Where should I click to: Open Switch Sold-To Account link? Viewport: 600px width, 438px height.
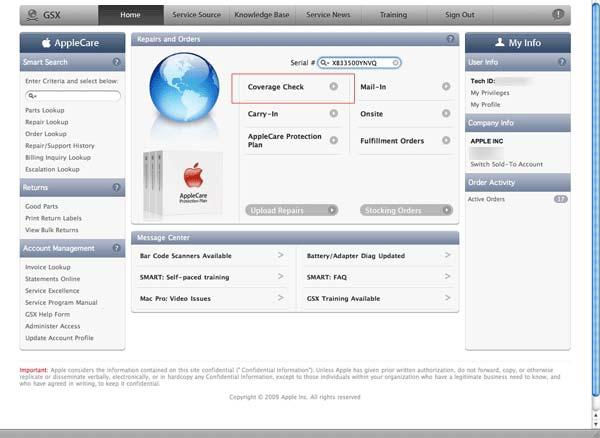point(508,163)
